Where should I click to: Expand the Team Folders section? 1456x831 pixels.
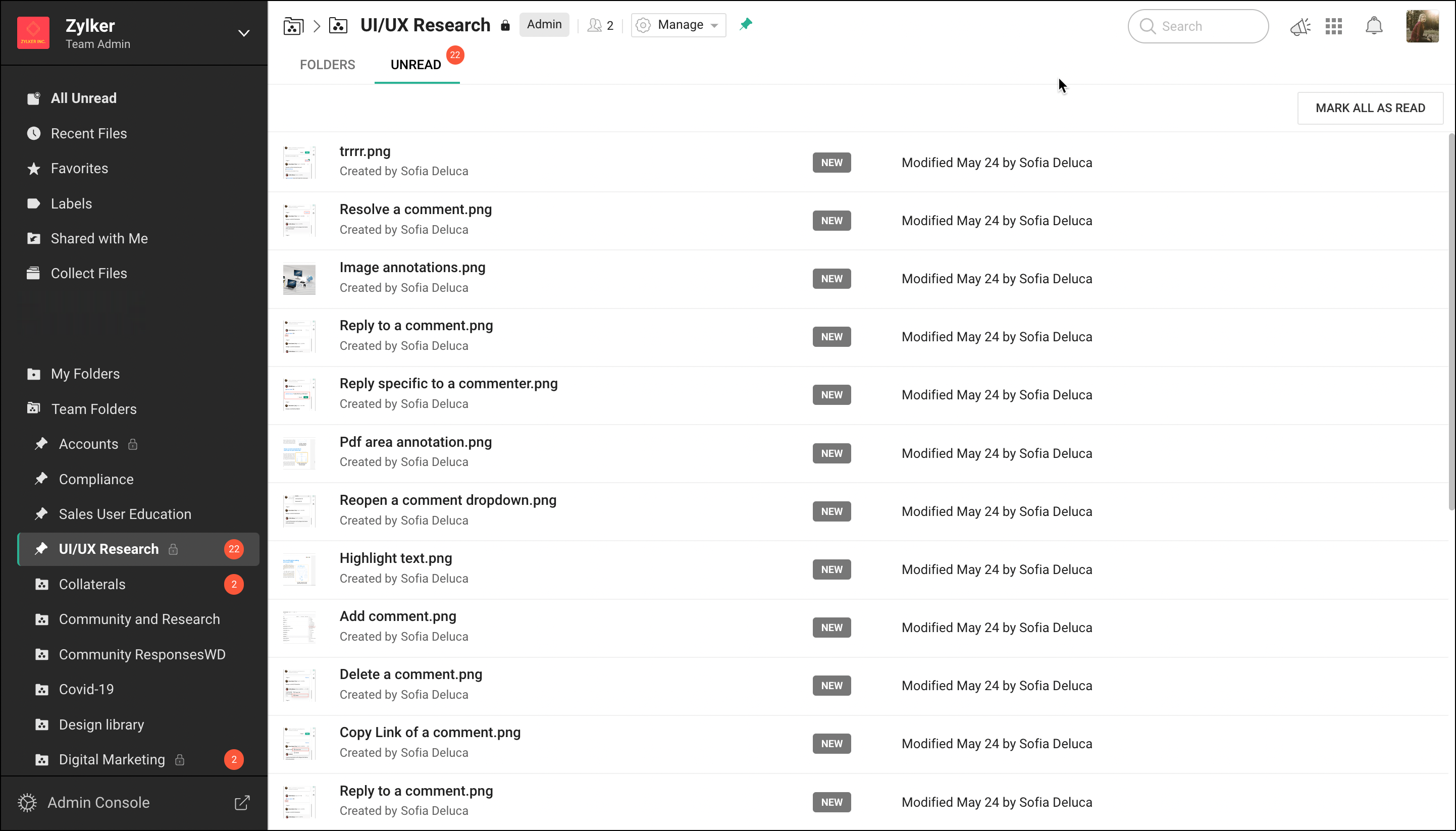coord(93,408)
